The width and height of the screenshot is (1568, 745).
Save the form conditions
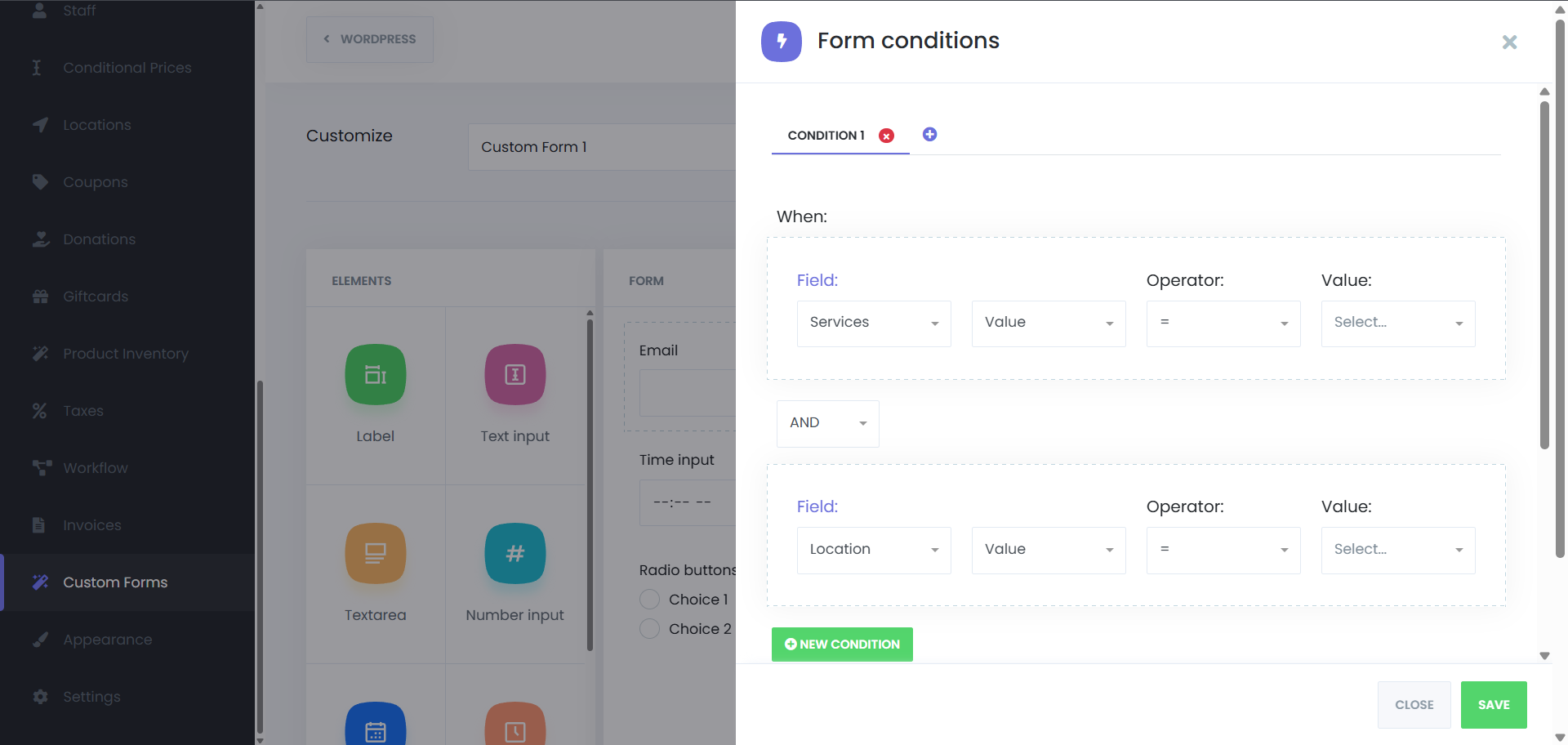pos(1494,705)
